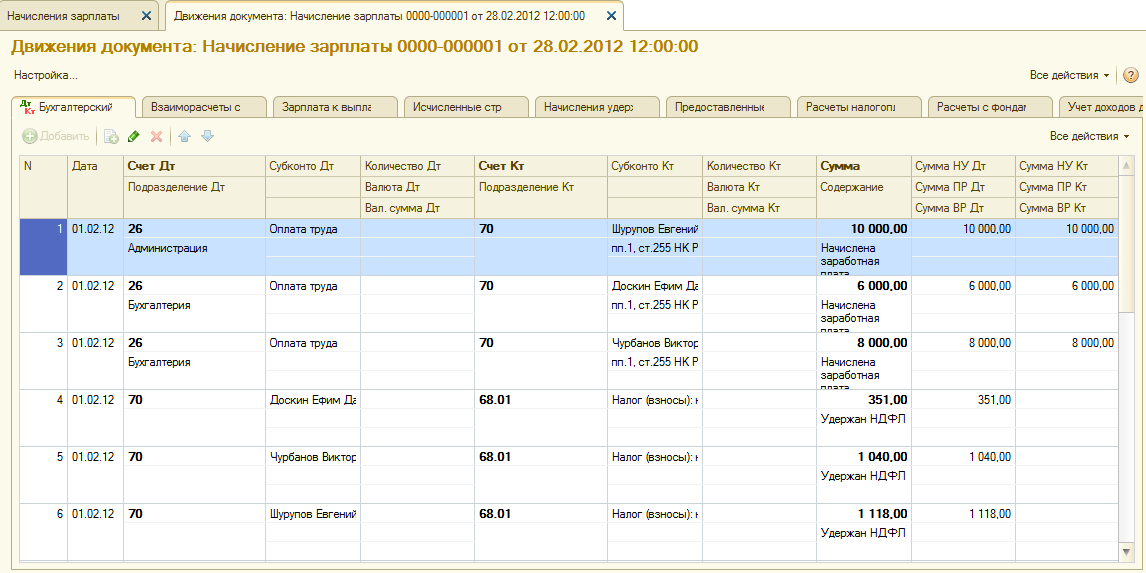The height and width of the screenshot is (573, 1146).
Task: Click the move down arrow icon
Action: click(x=207, y=136)
